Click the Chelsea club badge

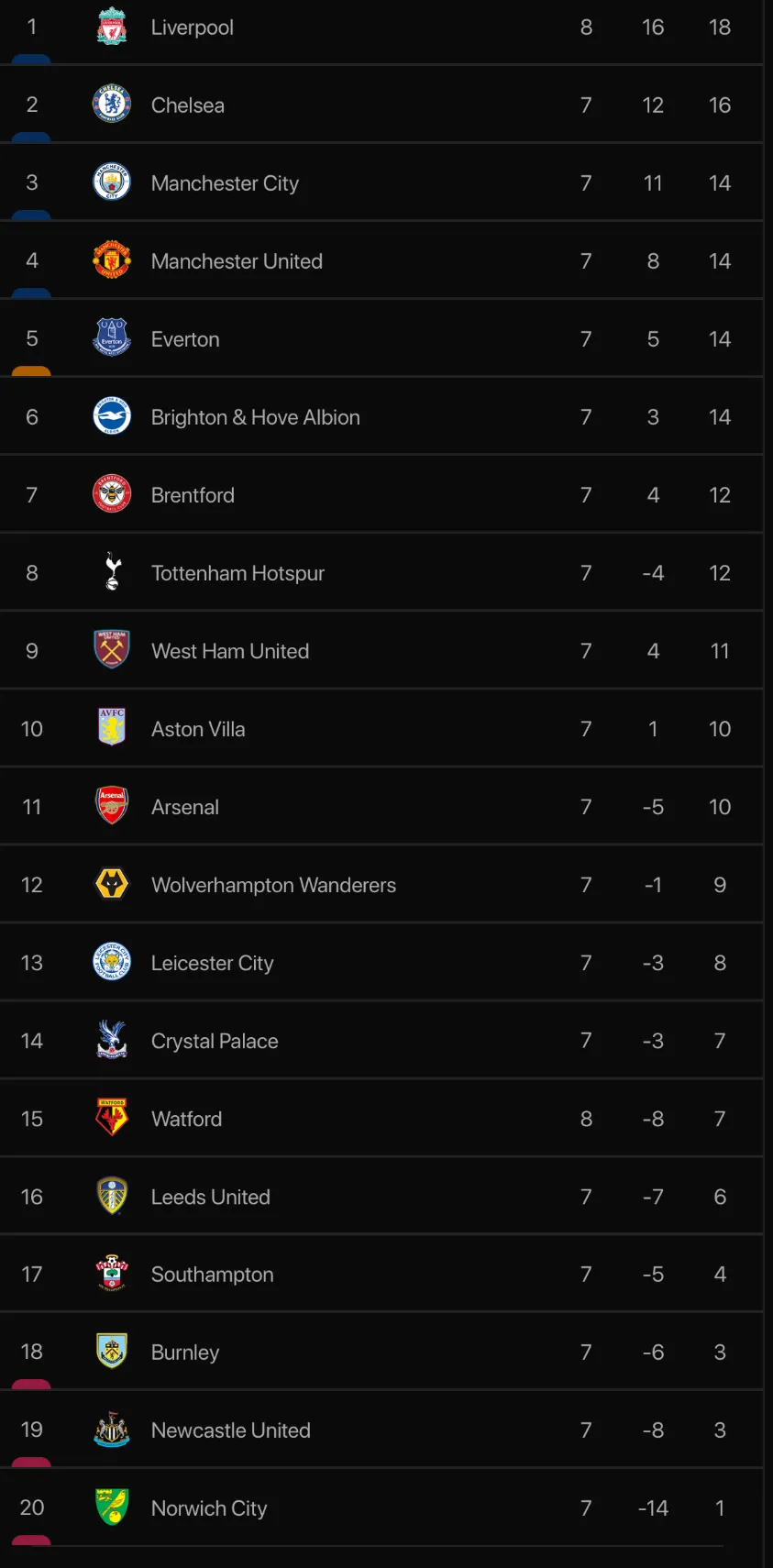tap(112, 105)
